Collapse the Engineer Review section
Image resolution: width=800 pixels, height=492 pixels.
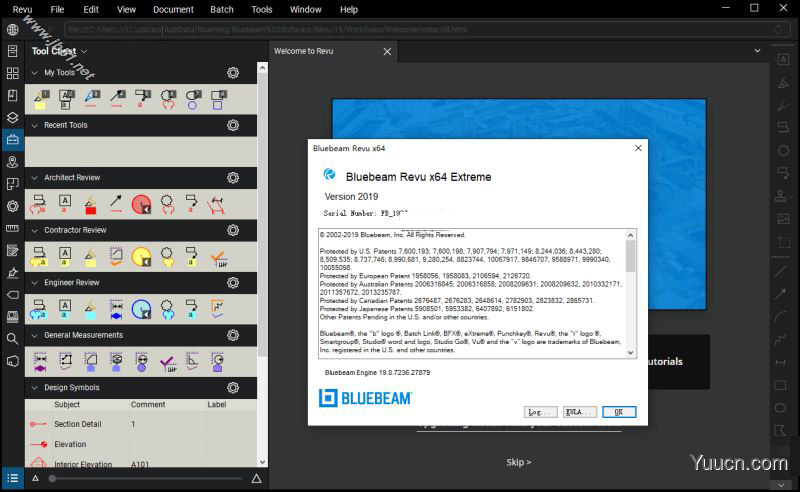click(35, 283)
